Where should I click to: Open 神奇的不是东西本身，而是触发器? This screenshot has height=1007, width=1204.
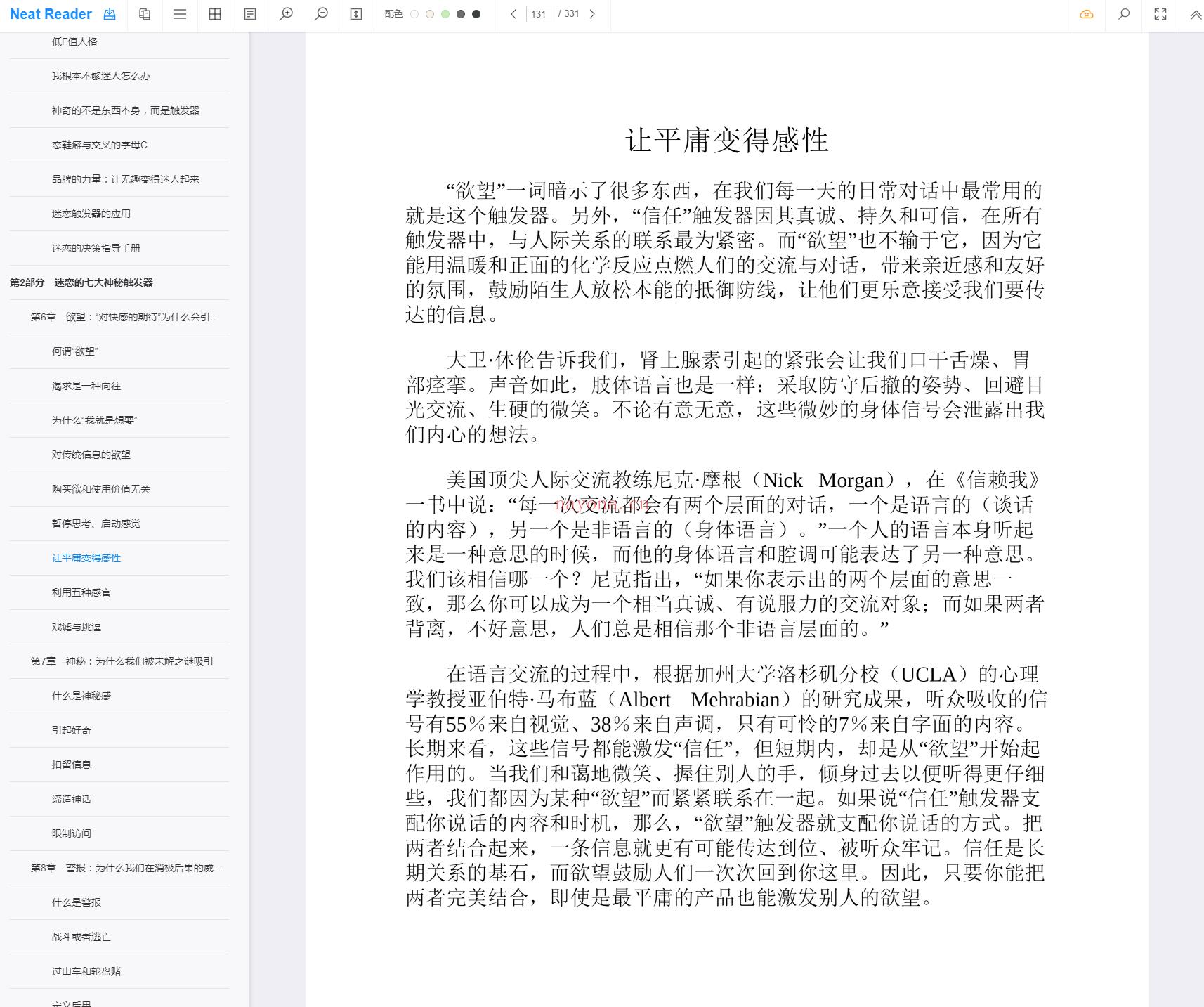[125, 110]
